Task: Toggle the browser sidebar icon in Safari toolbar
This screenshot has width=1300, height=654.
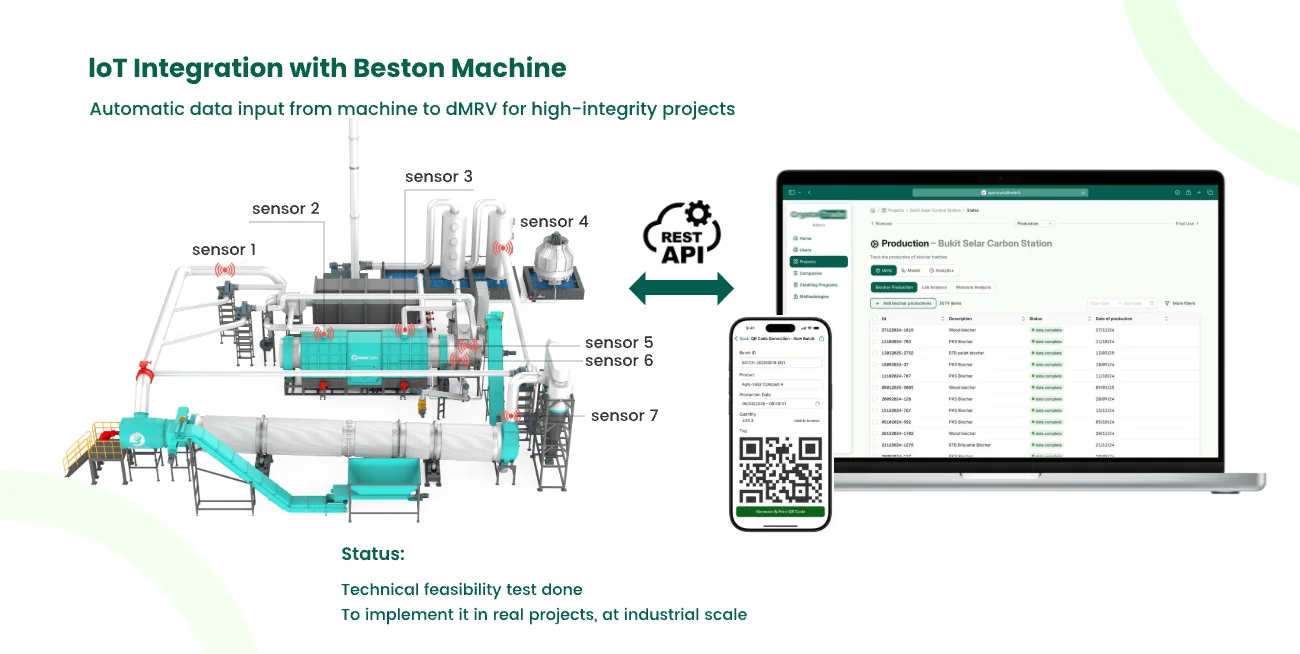Action: click(792, 192)
